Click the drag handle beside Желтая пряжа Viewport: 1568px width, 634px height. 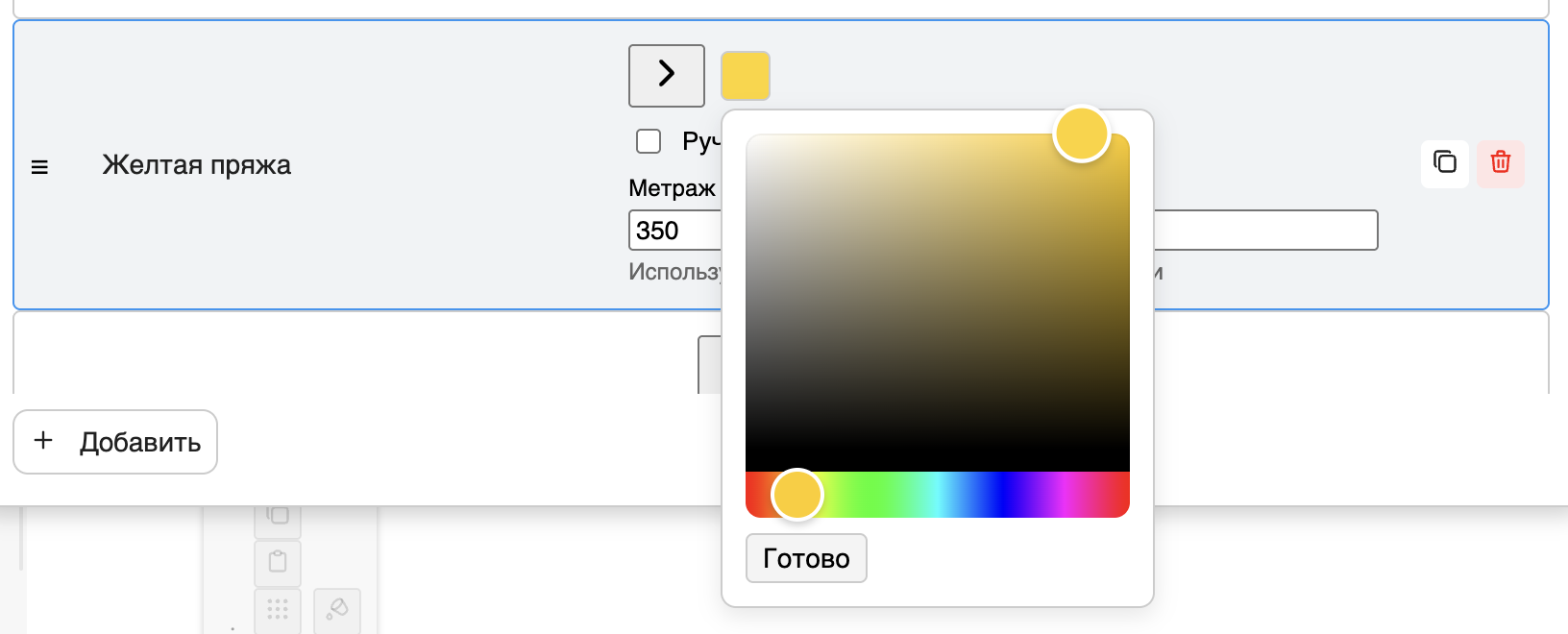39,167
